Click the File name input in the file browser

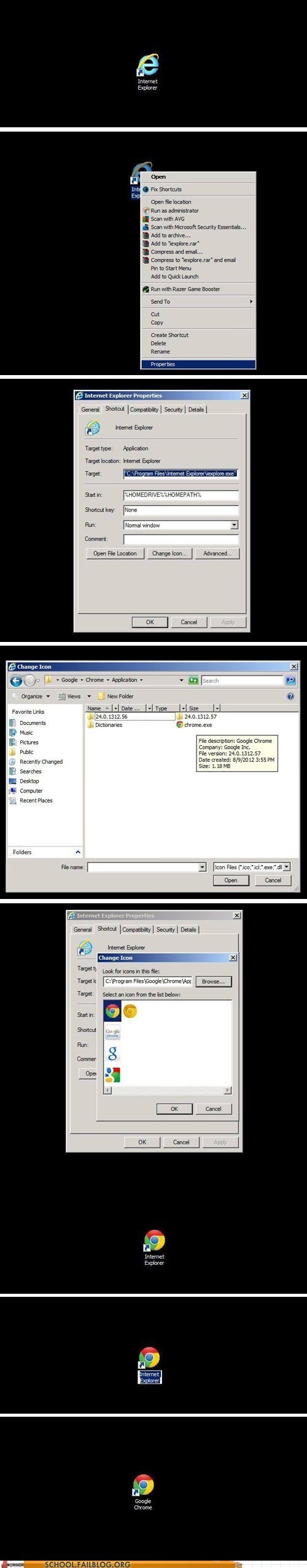(x=143, y=867)
